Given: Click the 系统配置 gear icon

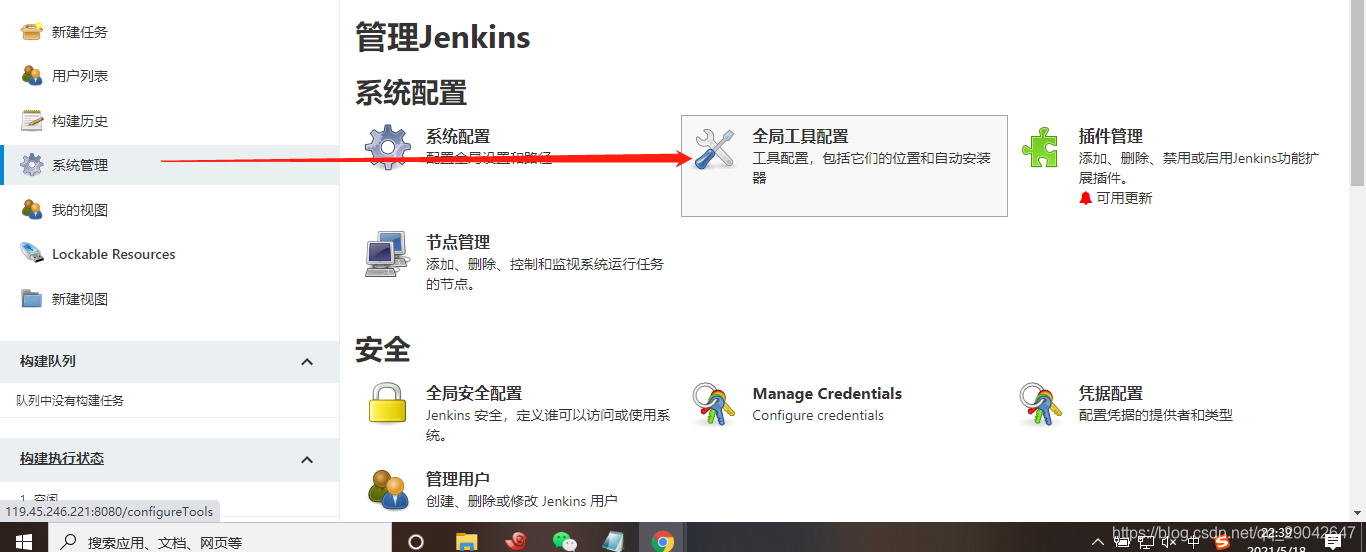Looking at the screenshot, I should [x=388, y=148].
